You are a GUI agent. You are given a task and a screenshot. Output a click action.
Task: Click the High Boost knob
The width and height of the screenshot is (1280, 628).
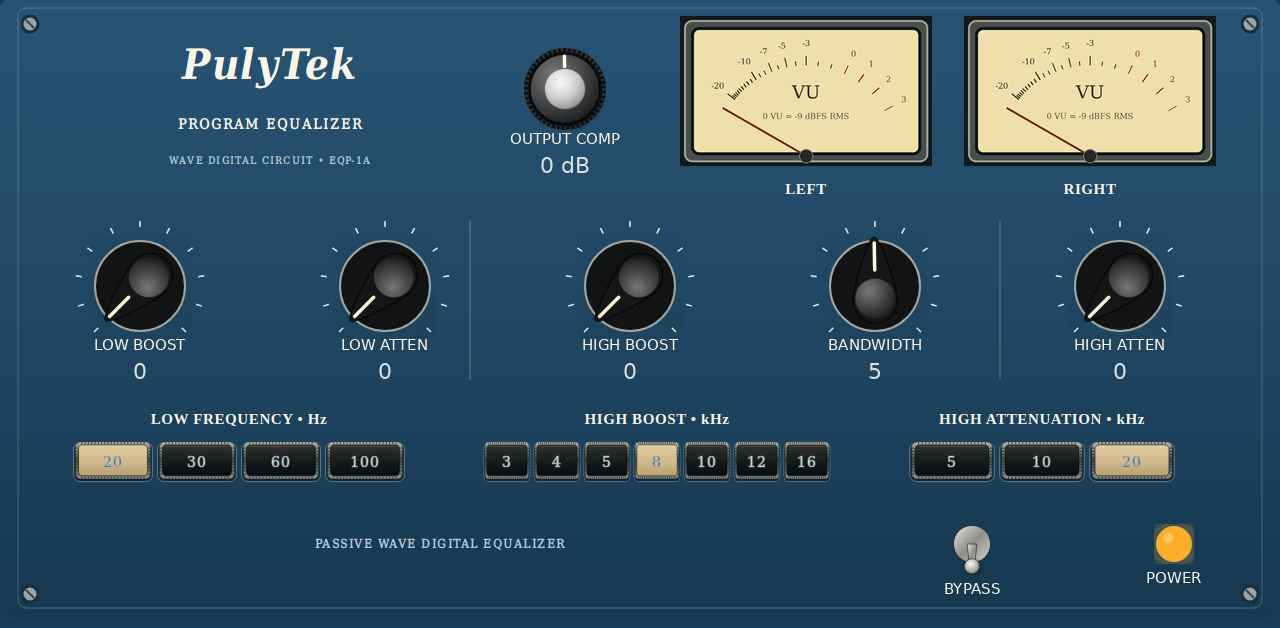tap(630, 286)
